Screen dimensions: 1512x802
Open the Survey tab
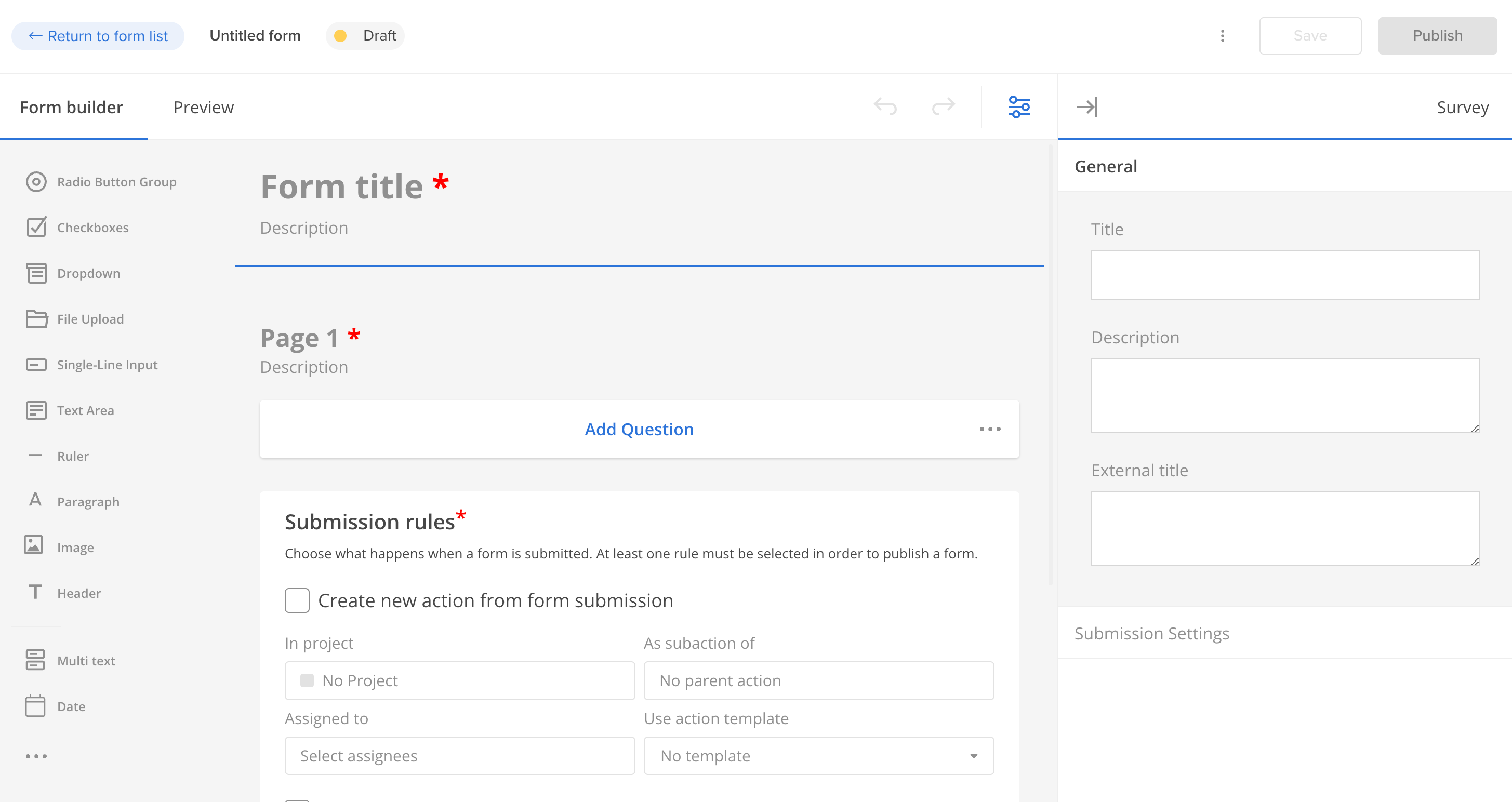click(x=1462, y=107)
